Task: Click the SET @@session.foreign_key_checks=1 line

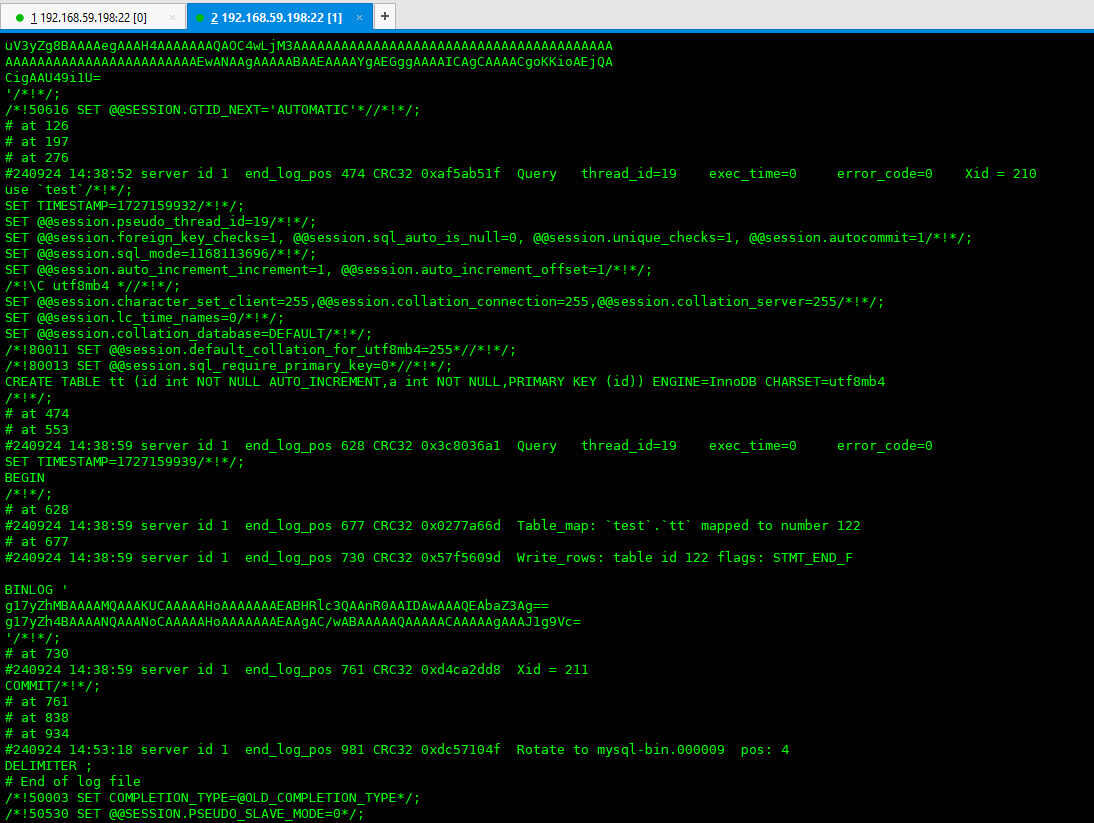Action: (x=488, y=238)
